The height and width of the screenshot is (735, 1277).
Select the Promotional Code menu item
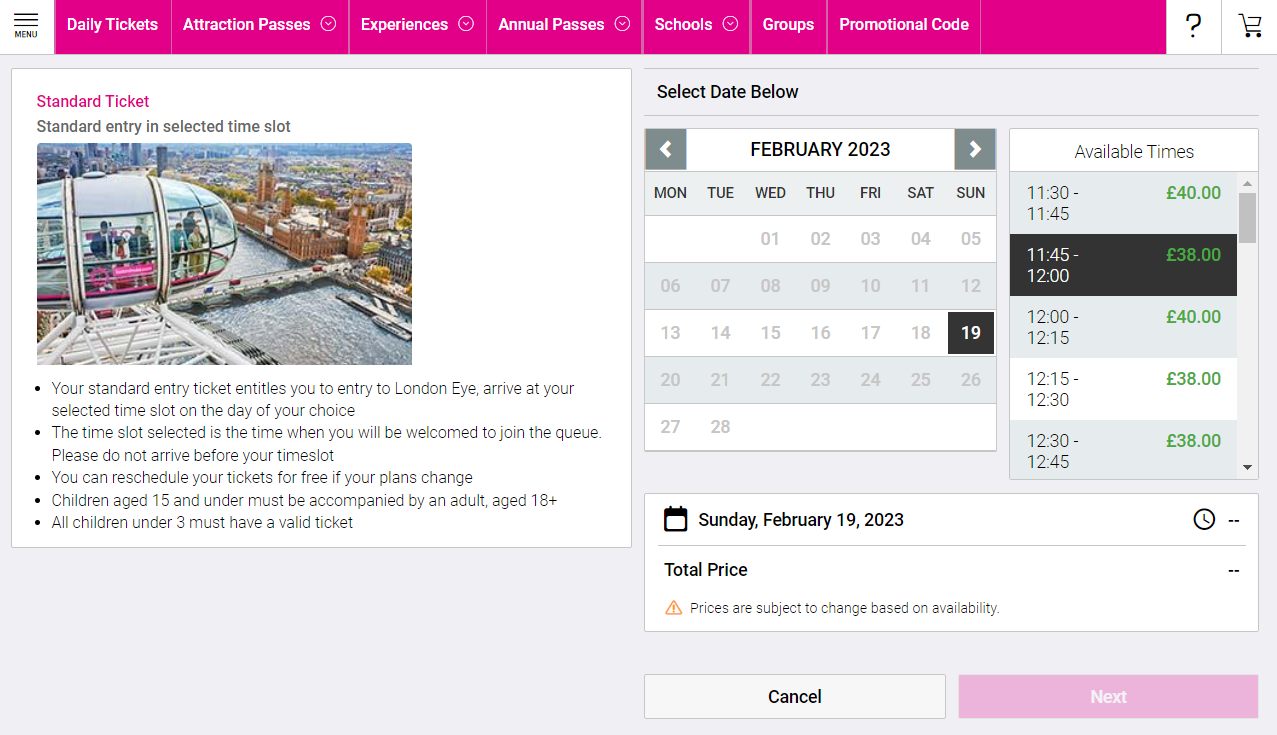pos(903,25)
